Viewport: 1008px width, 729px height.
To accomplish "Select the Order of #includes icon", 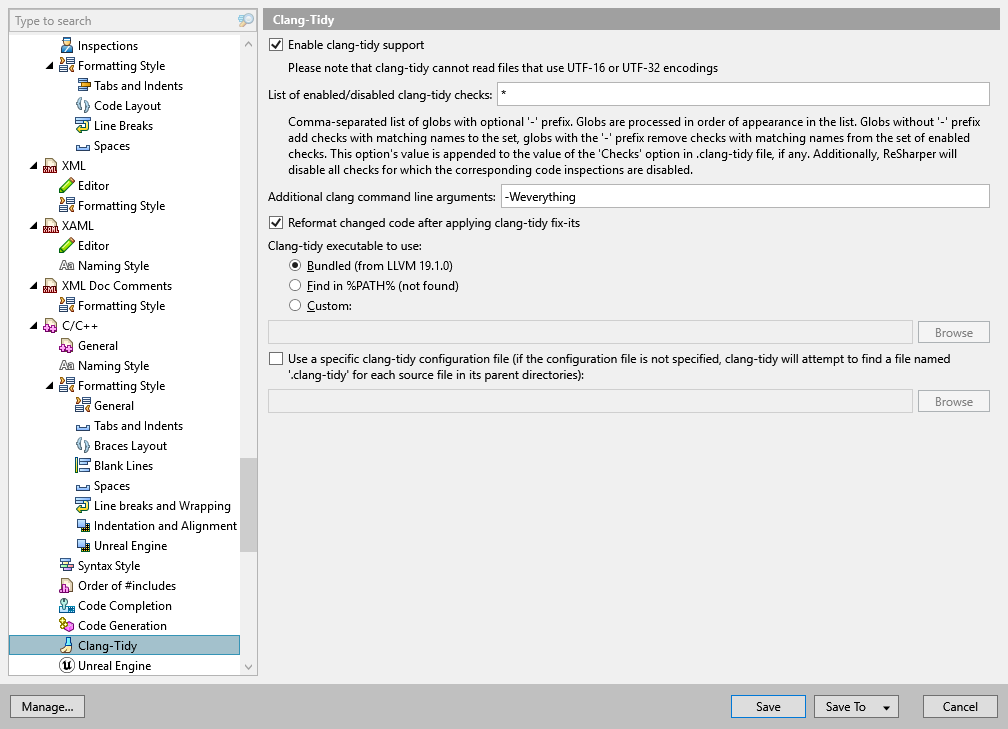I will (x=66, y=585).
